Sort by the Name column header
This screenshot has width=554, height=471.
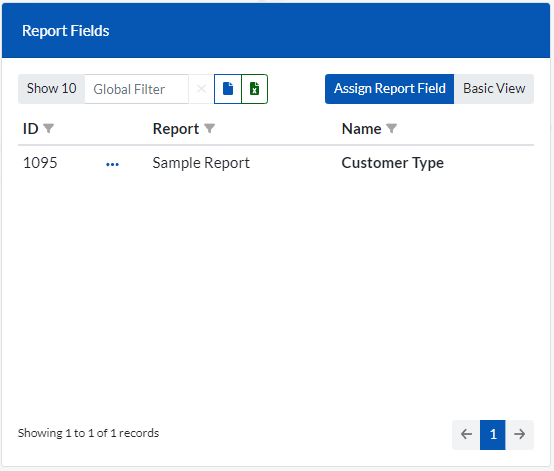click(x=361, y=129)
